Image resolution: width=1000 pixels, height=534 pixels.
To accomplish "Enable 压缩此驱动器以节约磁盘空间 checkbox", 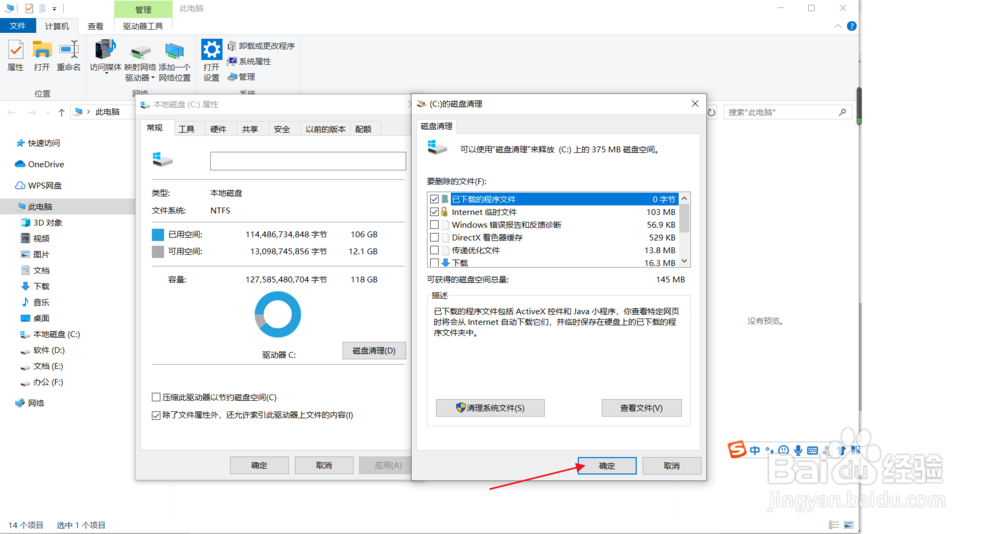I will pos(156,397).
